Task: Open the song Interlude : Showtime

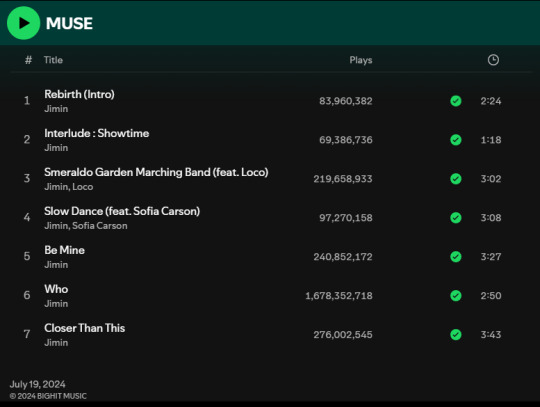Action: point(96,133)
